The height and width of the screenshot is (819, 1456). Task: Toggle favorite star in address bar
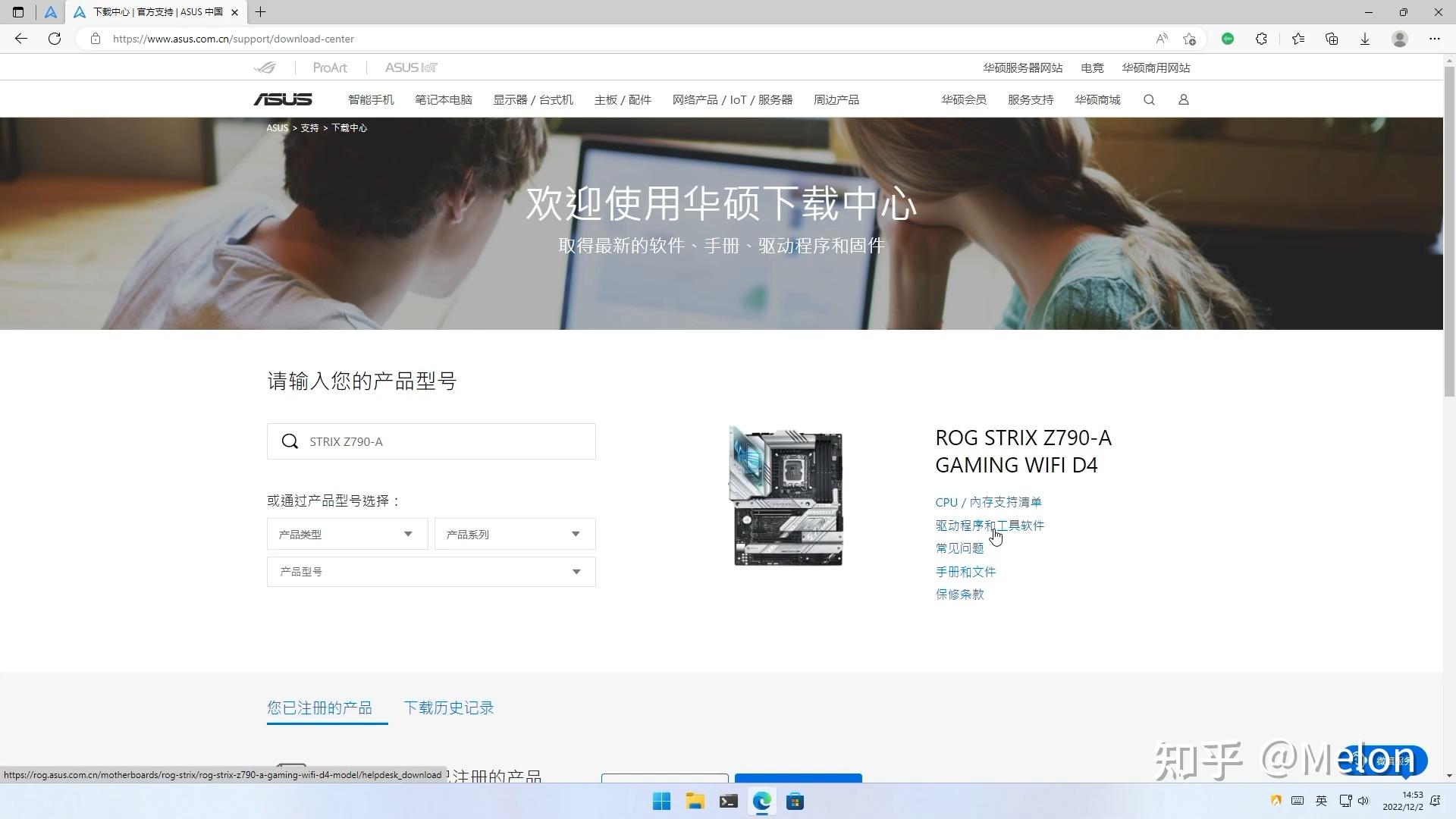[1190, 39]
